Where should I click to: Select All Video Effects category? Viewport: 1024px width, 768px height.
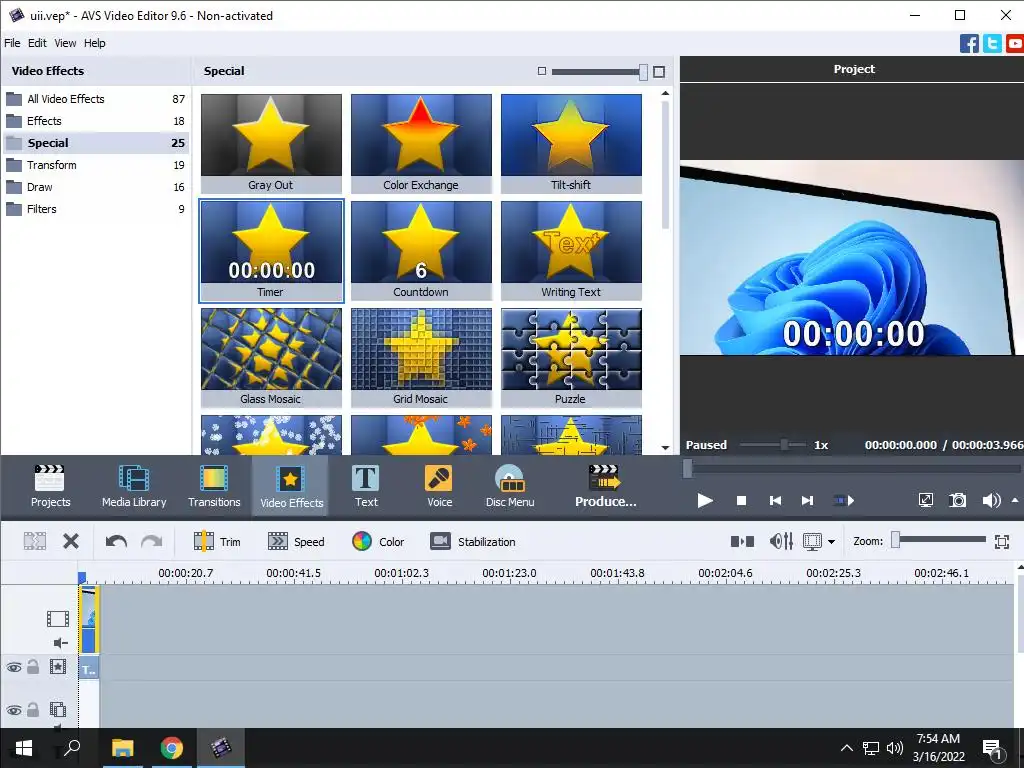(x=95, y=99)
